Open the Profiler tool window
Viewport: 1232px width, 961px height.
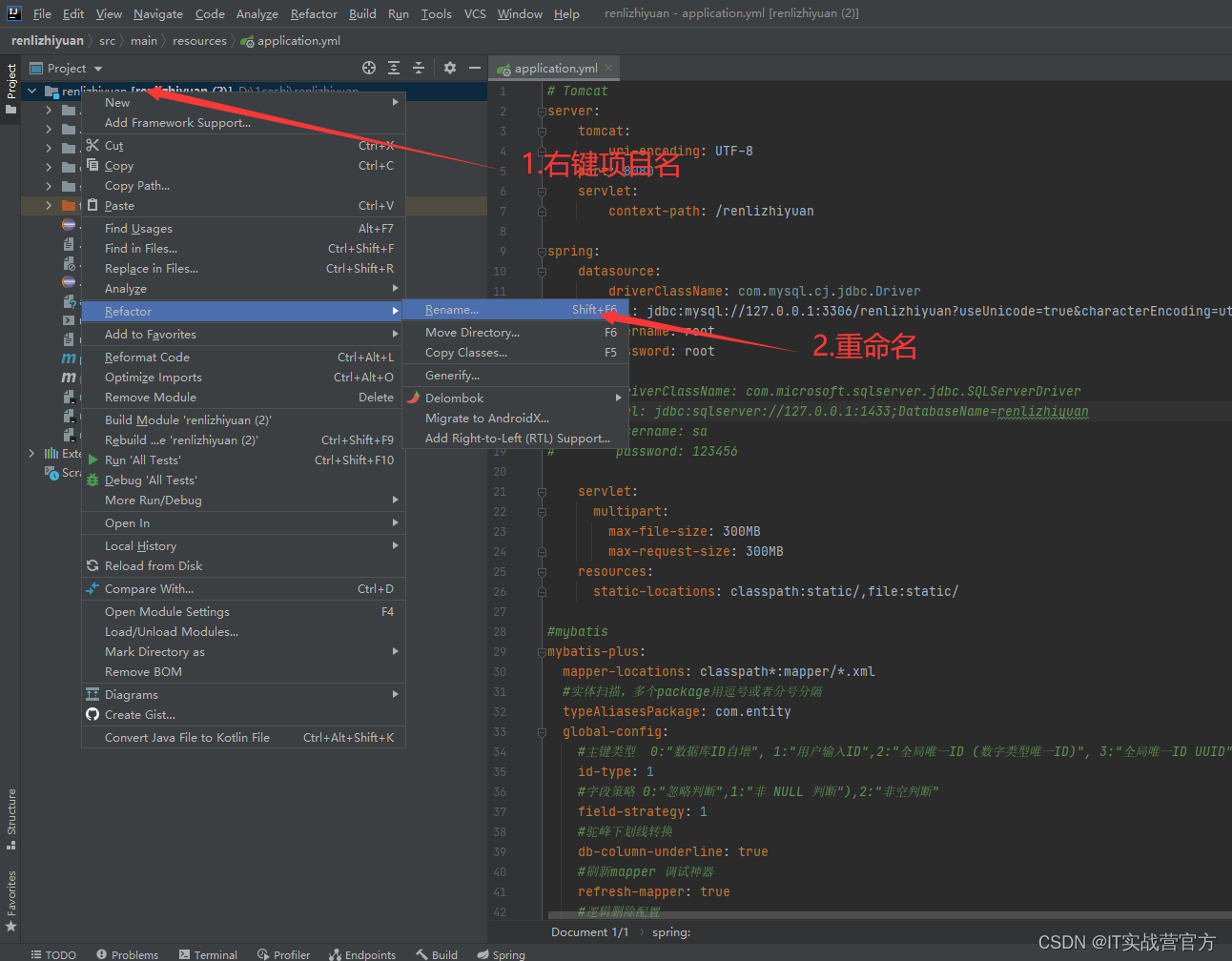(284, 954)
